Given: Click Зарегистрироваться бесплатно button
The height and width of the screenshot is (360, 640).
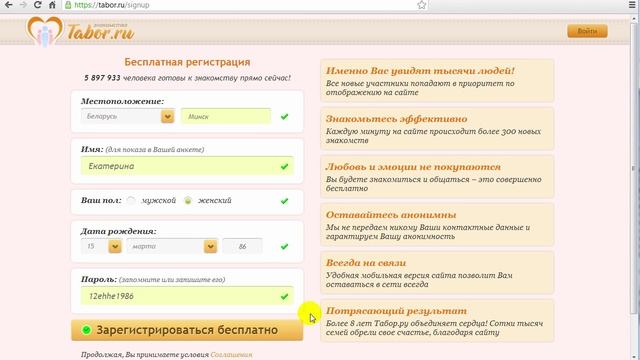Looking at the screenshot, I should [x=187, y=330].
